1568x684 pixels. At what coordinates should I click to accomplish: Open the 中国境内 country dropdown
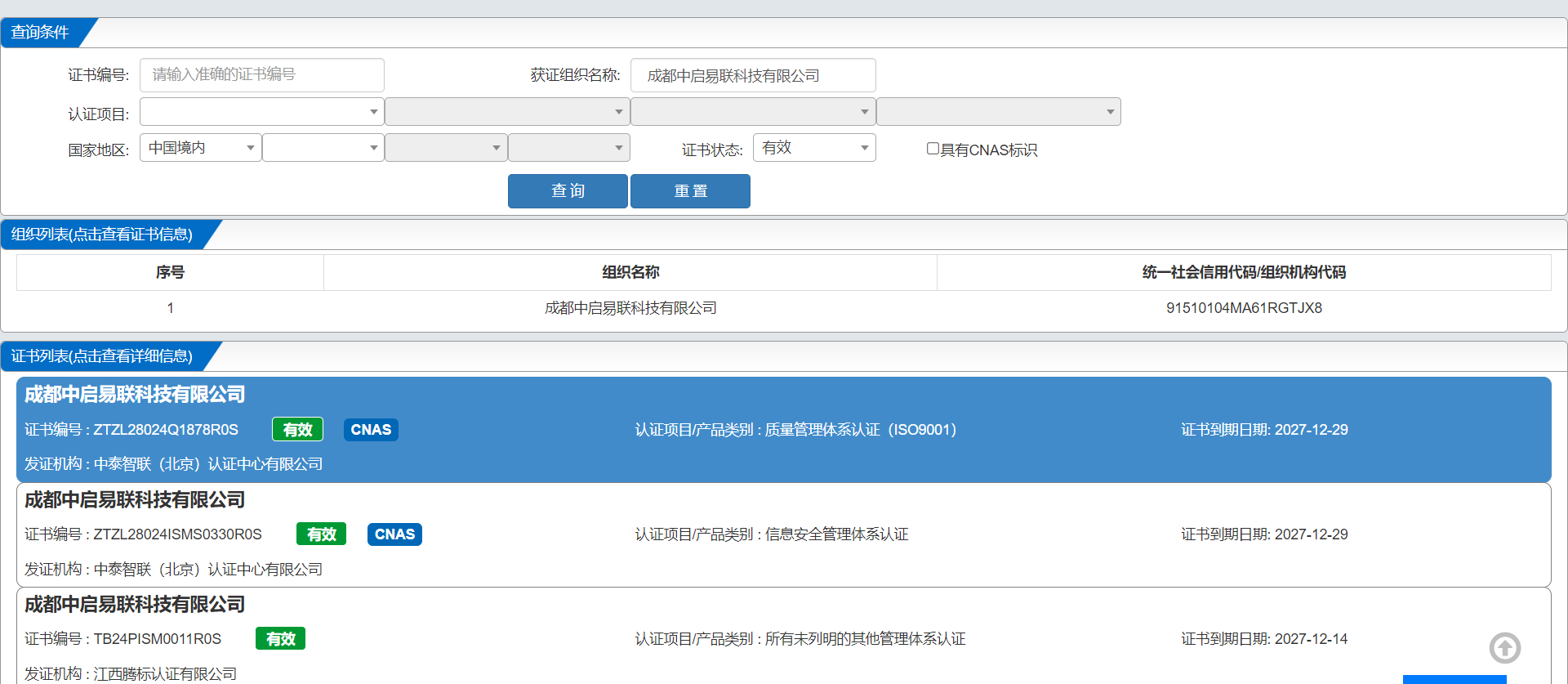tap(201, 148)
